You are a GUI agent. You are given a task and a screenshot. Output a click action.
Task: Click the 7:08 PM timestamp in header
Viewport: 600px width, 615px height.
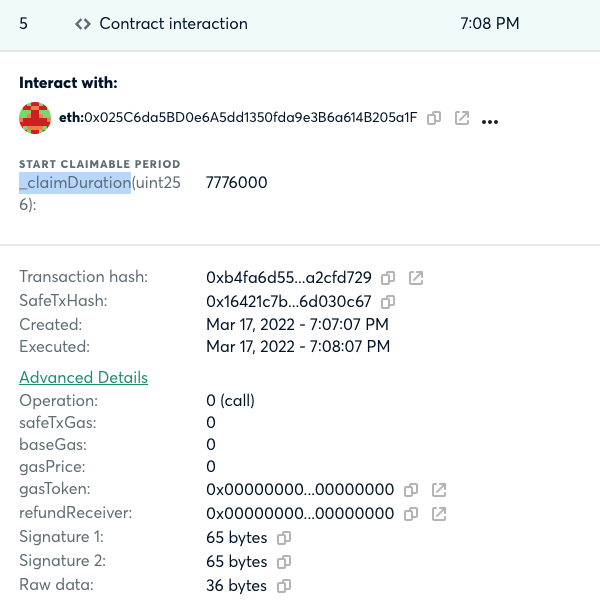click(489, 24)
